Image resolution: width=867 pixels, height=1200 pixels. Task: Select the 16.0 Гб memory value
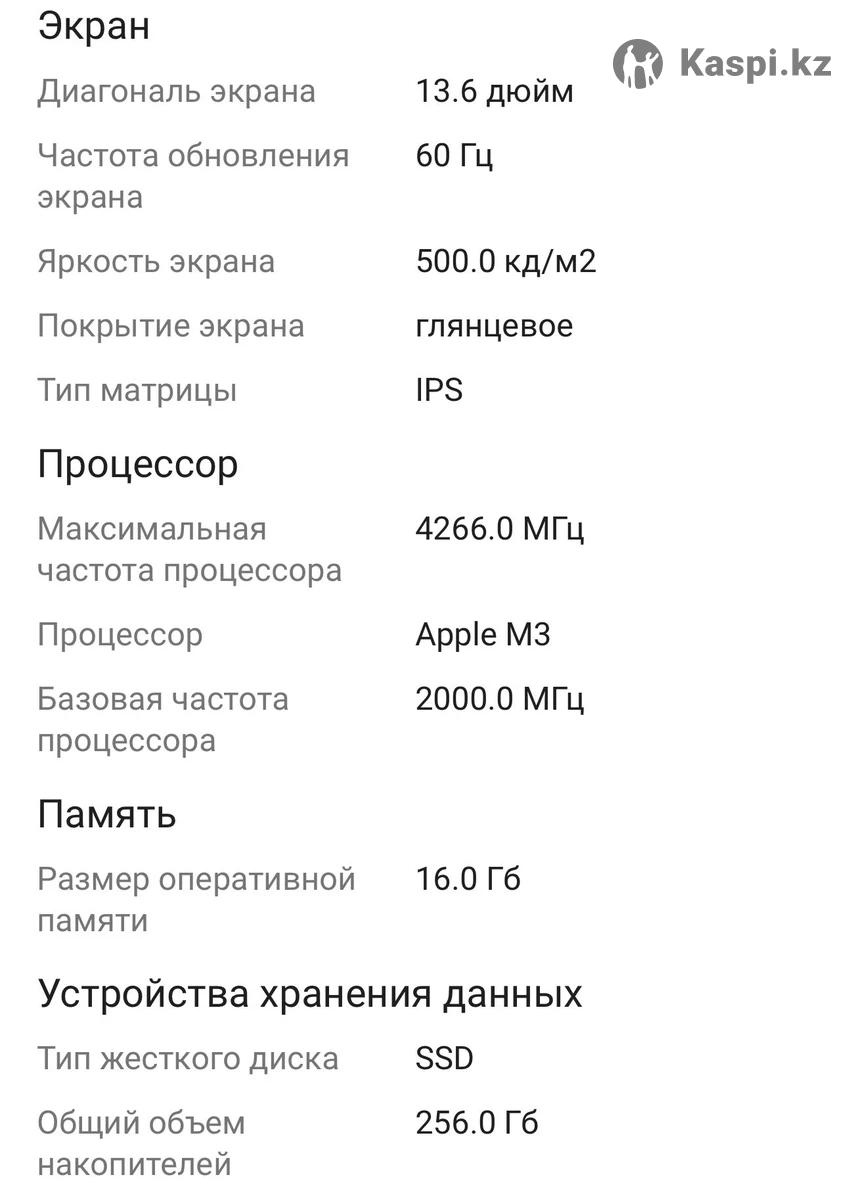(468, 880)
